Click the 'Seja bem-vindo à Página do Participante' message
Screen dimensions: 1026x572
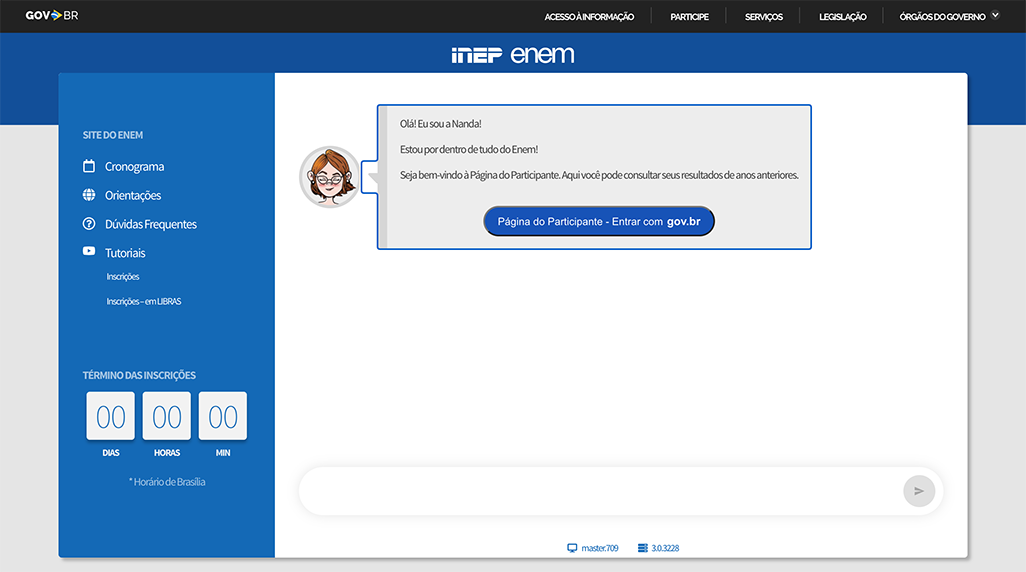pyautogui.click(x=599, y=175)
